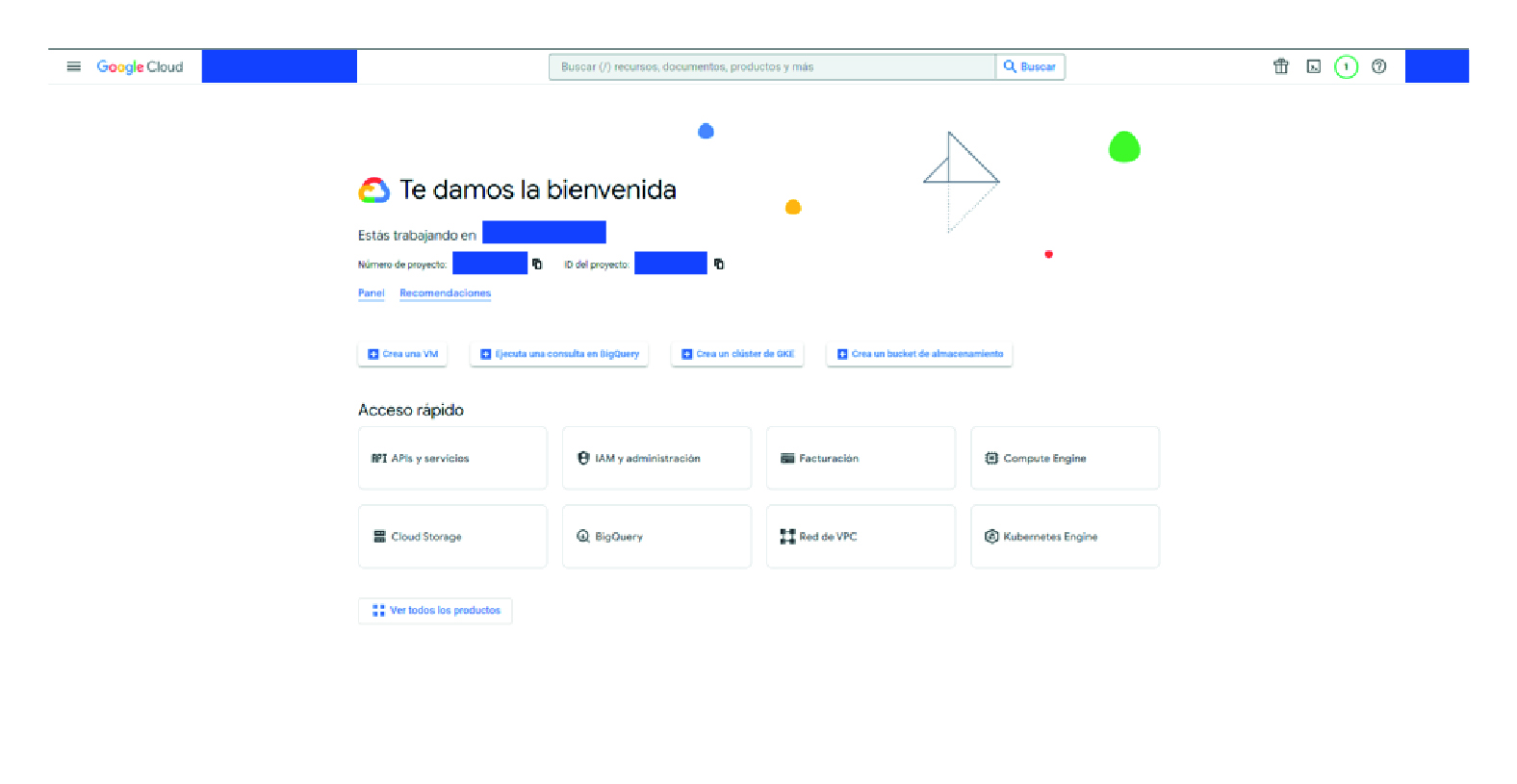Viewport: 1517px width, 784px height.
Task: Click Ver todos los productos button
Action: point(435,611)
